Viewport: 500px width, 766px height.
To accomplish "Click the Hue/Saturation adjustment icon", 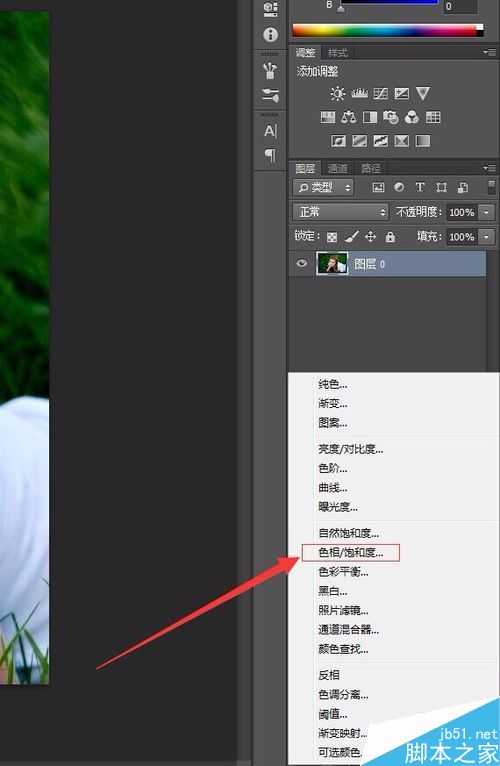I will [x=328, y=117].
